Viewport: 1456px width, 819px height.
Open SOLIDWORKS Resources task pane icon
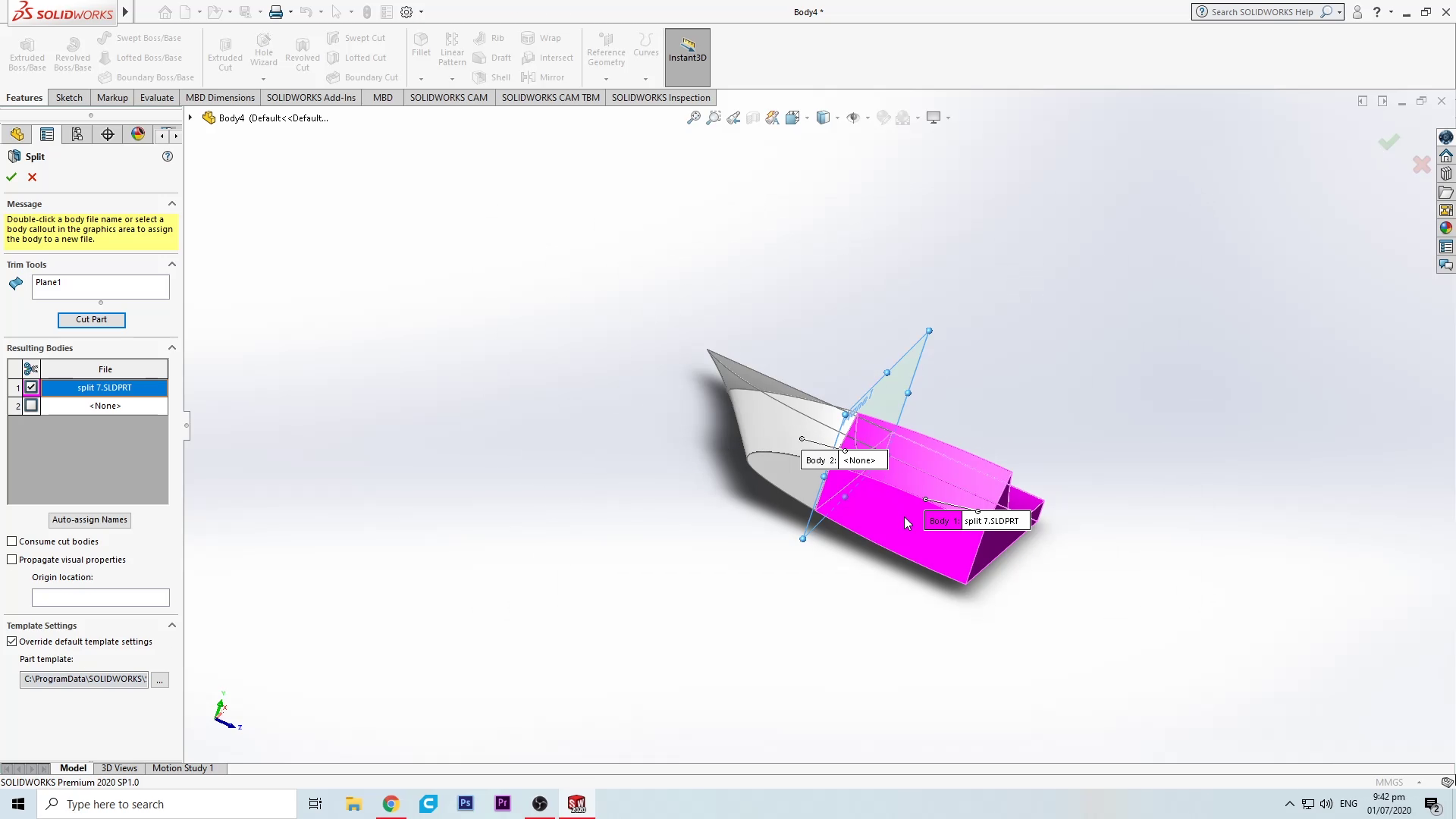[x=1446, y=155]
